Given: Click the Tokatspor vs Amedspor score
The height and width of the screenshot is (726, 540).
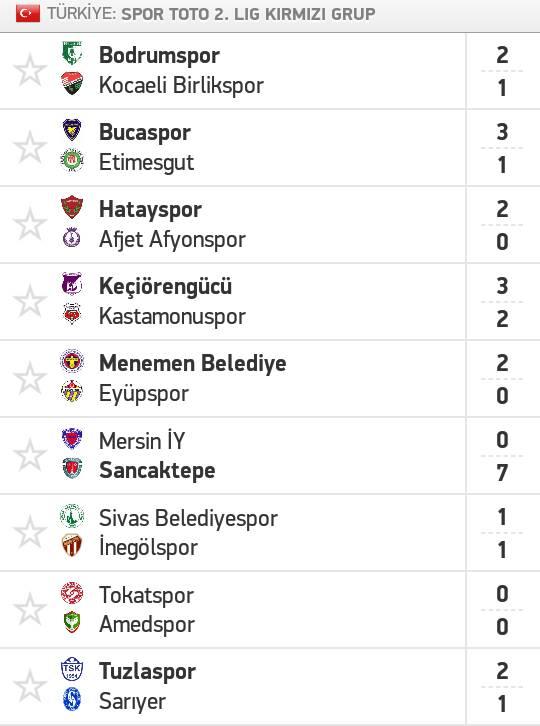Looking at the screenshot, I should (502, 610).
